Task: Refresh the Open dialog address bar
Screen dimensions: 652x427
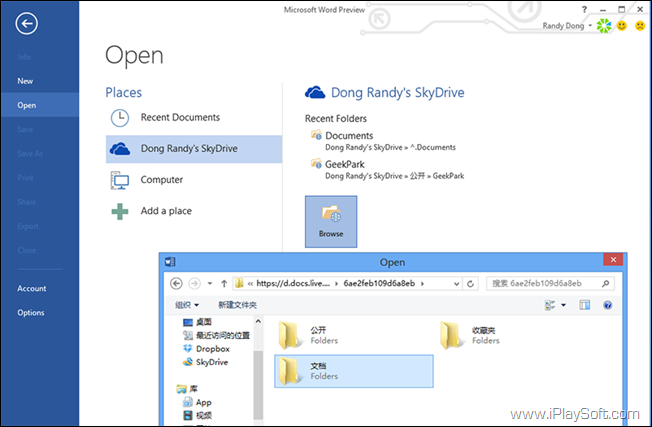Action: (470, 284)
